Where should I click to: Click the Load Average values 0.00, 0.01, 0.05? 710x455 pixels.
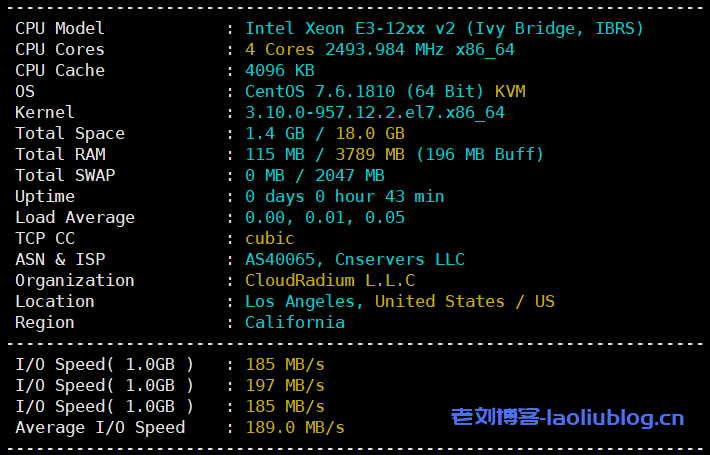[325, 218]
